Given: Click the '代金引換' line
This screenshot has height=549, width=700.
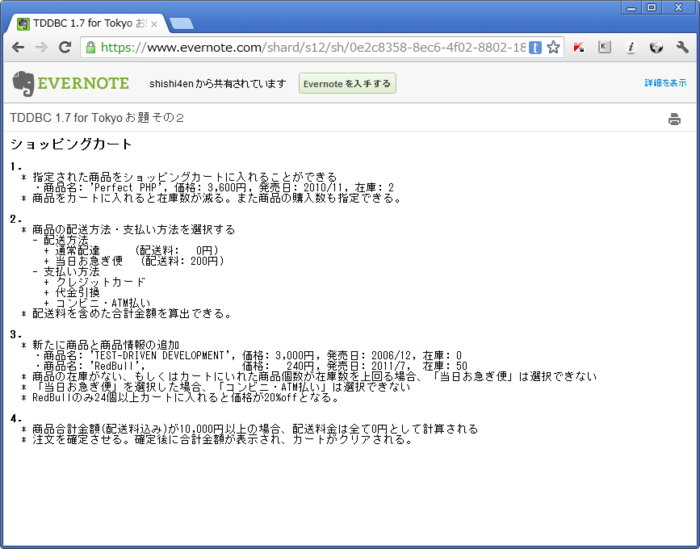Looking at the screenshot, I should pos(72,292).
